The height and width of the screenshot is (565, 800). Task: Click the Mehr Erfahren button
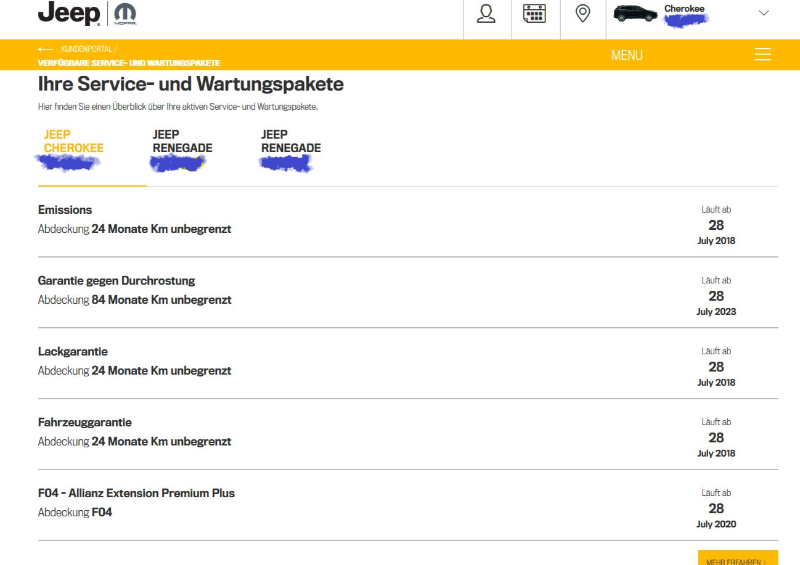click(x=737, y=560)
